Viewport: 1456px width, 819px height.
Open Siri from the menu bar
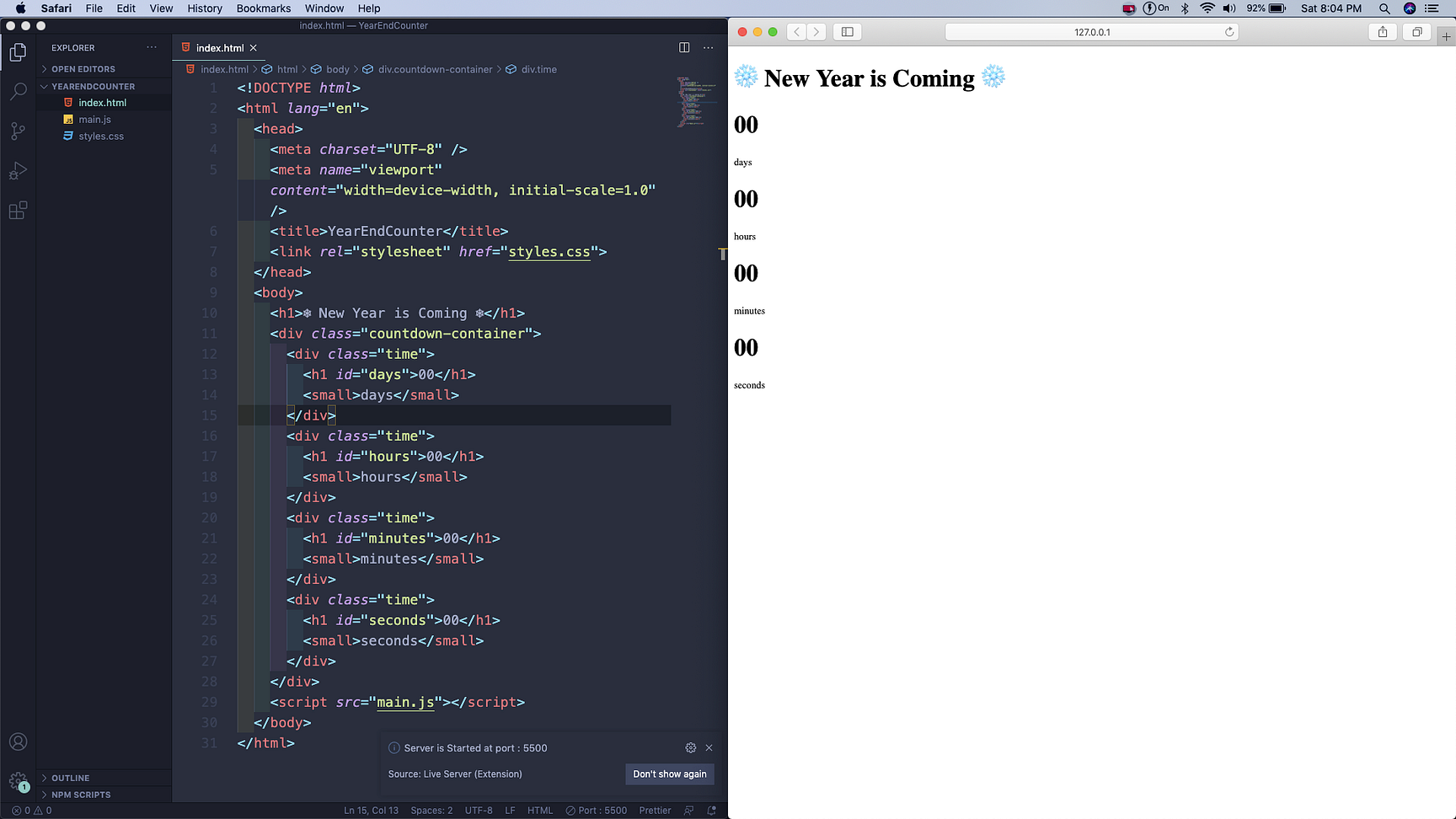1410,8
